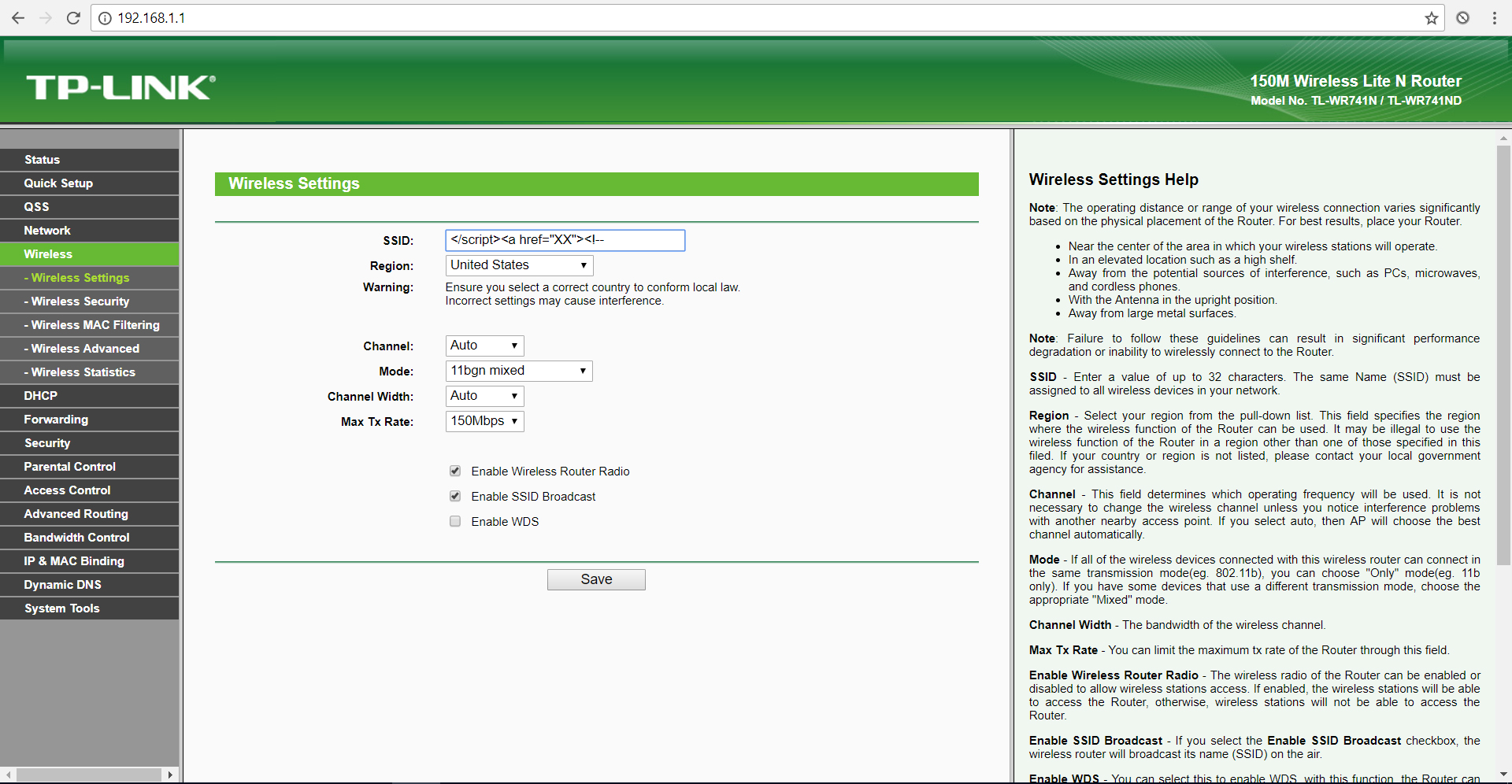The width and height of the screenshot is (1512, 784).
Task: Open Advanced Routing
Action: (90, 514)
